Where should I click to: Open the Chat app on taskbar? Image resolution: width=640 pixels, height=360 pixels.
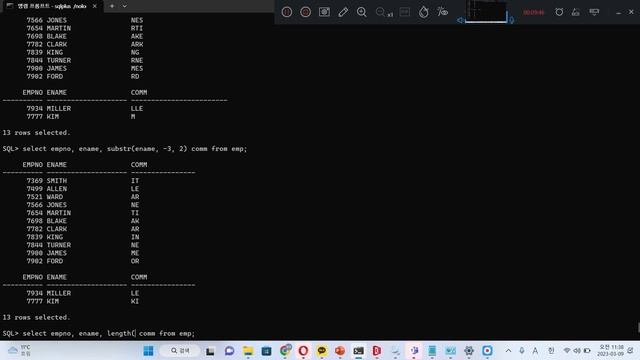pyautogui.click(x=229, y=351)
